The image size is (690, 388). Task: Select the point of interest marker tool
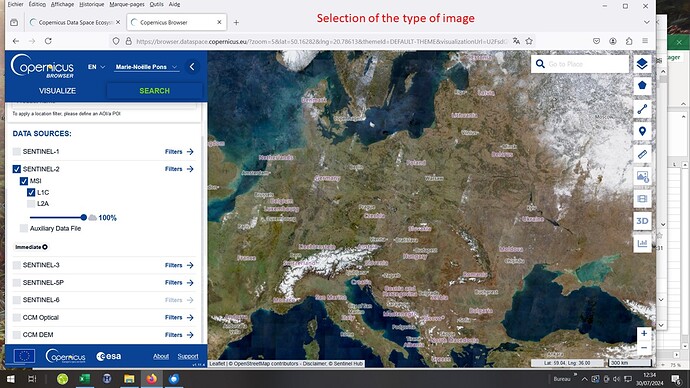[x=642, y=131]
